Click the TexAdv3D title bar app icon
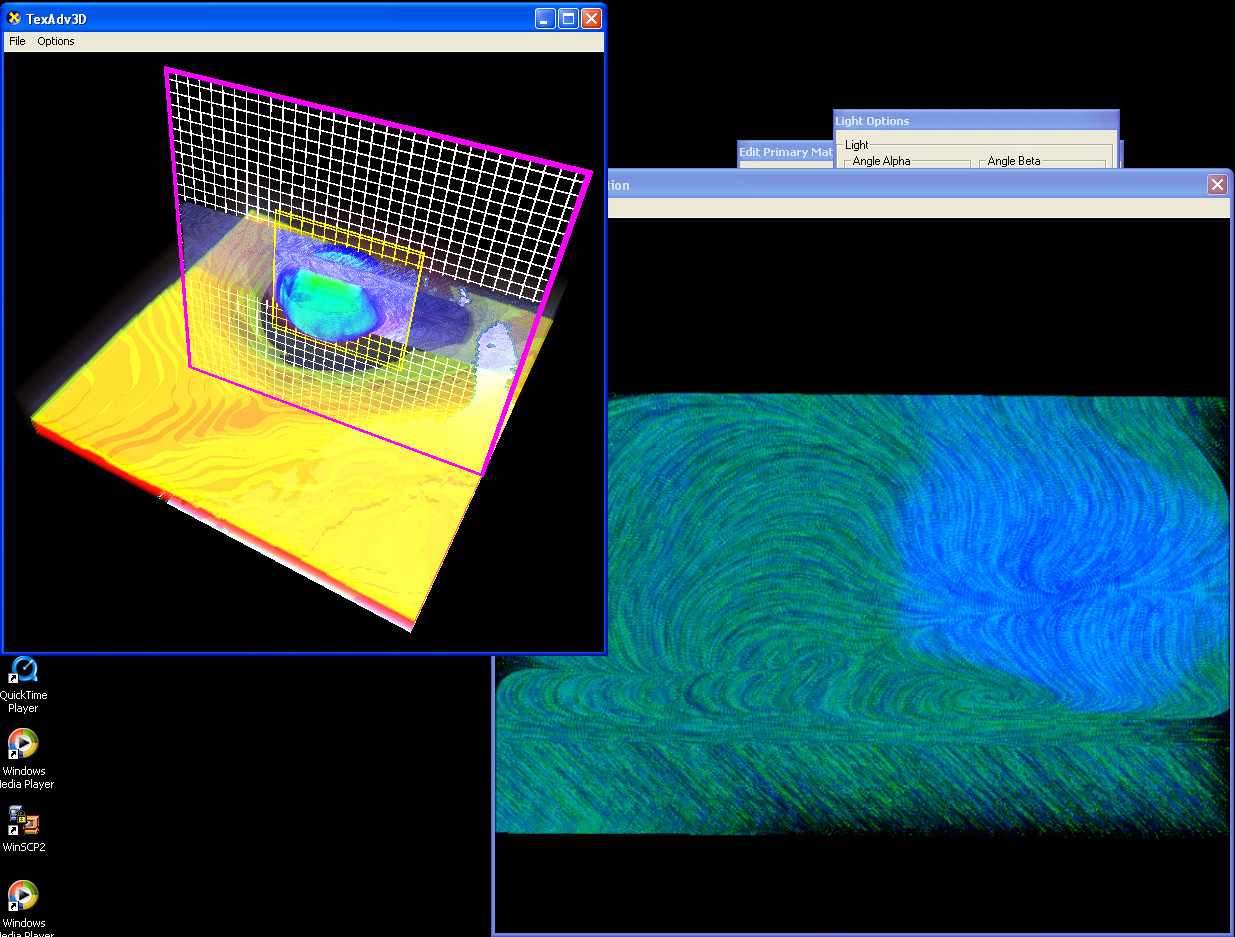This screenshot has width=1235, height=937. click(x=14, y=18)
